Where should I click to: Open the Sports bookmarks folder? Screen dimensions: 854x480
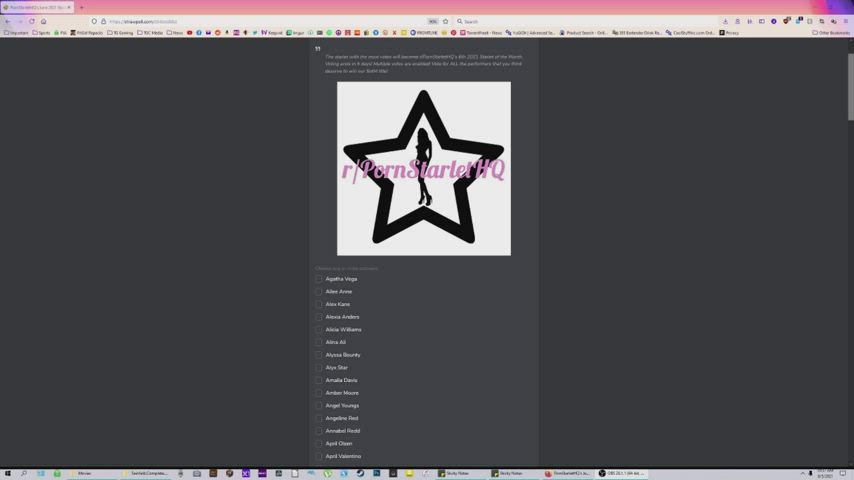pyautogui.click(x=41, y=33)
